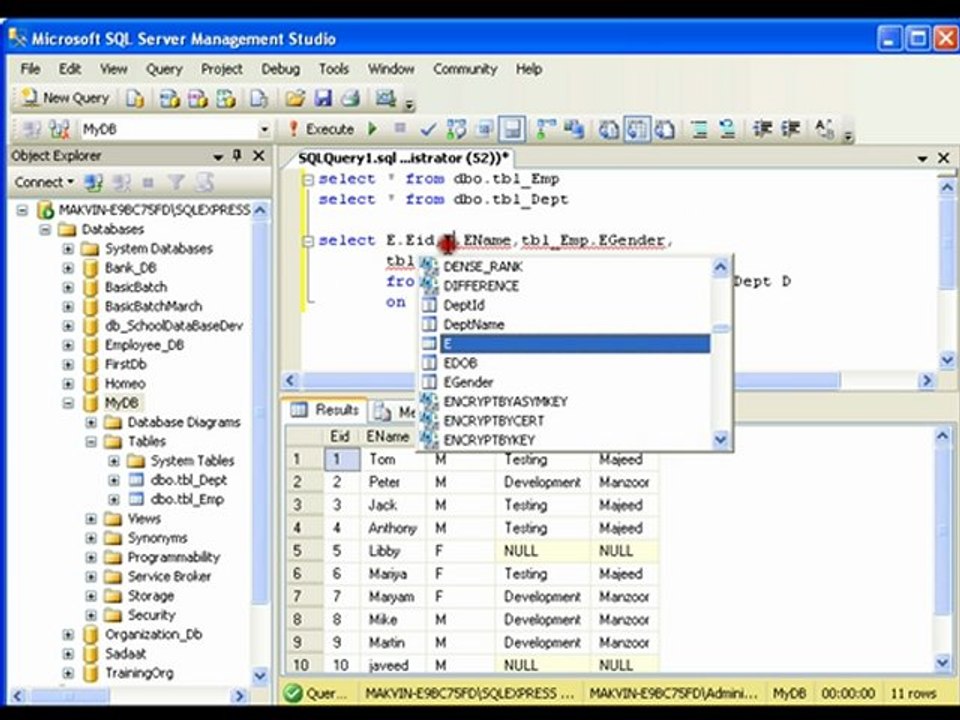Collapse the MyDB database node
The image size is (960, 720).
pyautogui.click(x=68, y=403)
